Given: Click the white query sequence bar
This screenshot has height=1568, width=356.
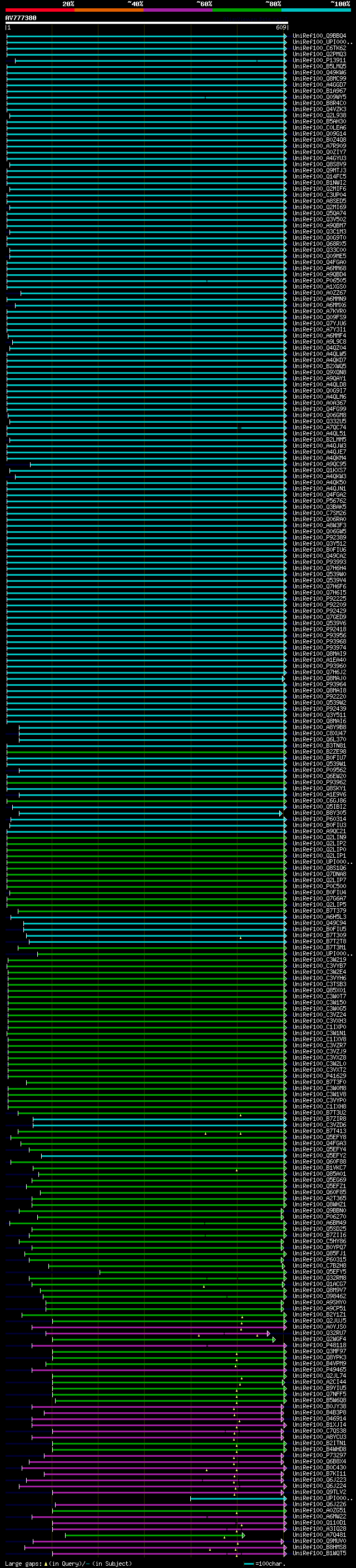Looking at the screenshot, I should pyautogui.click(x=147, y=22).
